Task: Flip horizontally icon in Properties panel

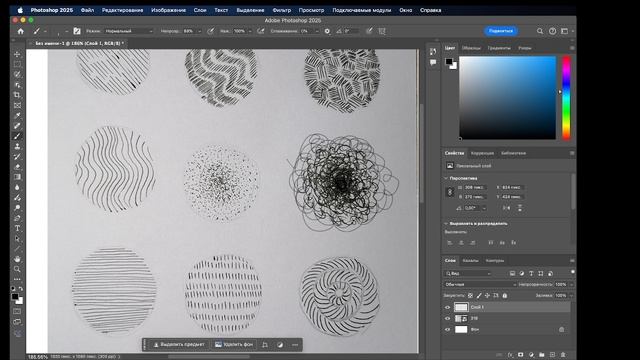Action: click(x=507, y=208)
